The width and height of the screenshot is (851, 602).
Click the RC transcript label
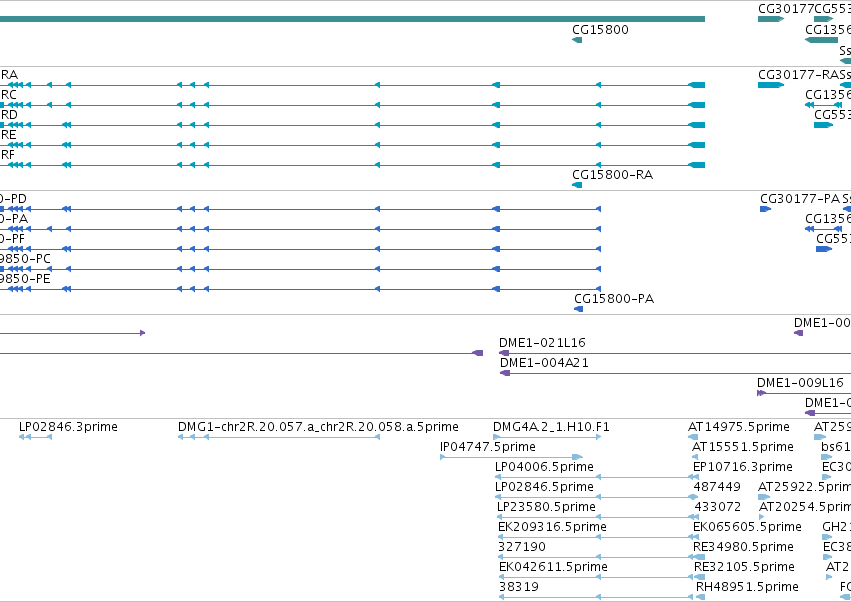tap(9, 94)
